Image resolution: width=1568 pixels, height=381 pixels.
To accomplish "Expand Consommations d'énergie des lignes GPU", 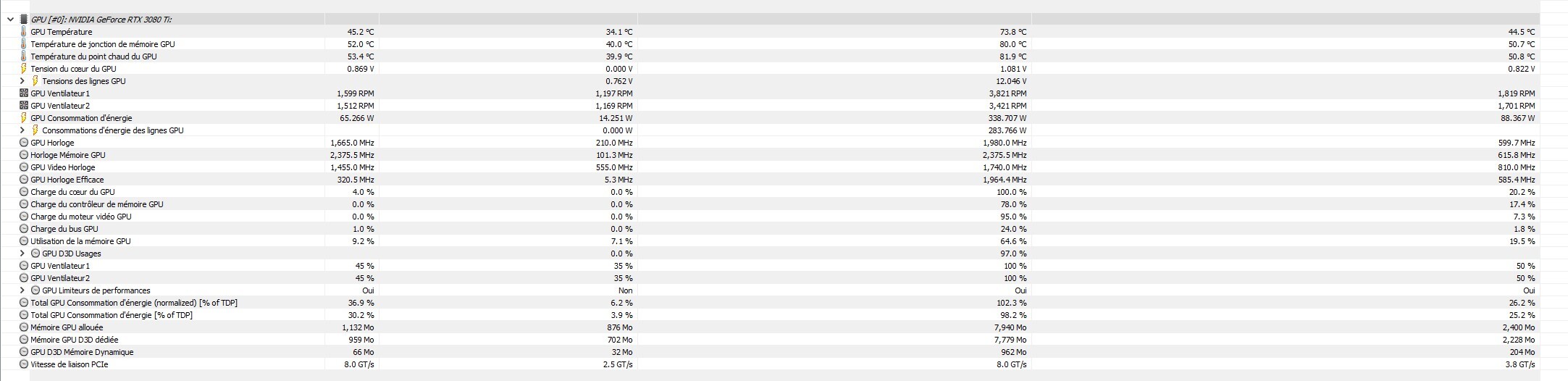I will (x=22, y=130).
